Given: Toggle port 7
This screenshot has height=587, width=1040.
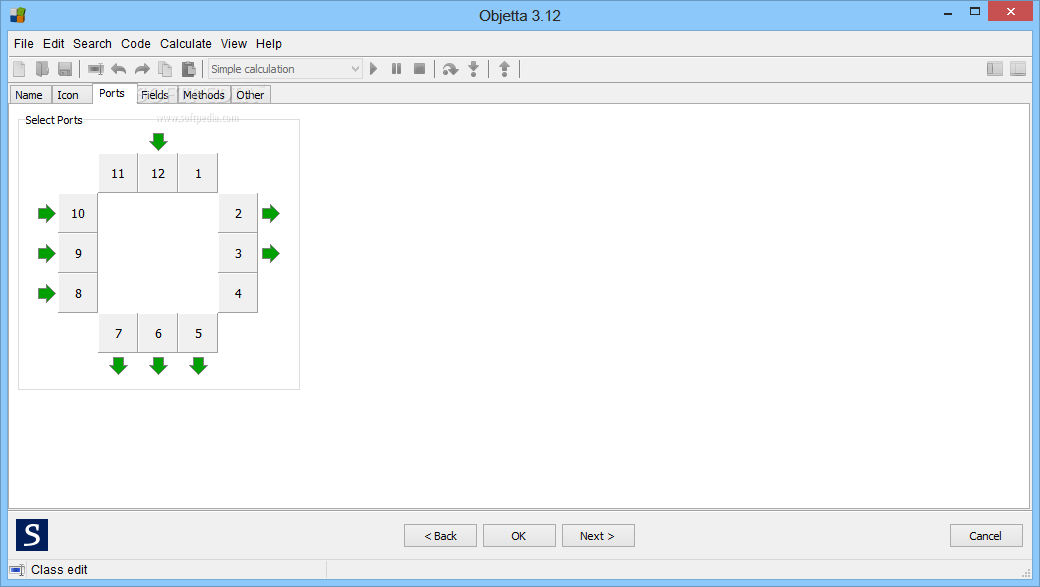Looking at the screenshot, I should point(118,334).
